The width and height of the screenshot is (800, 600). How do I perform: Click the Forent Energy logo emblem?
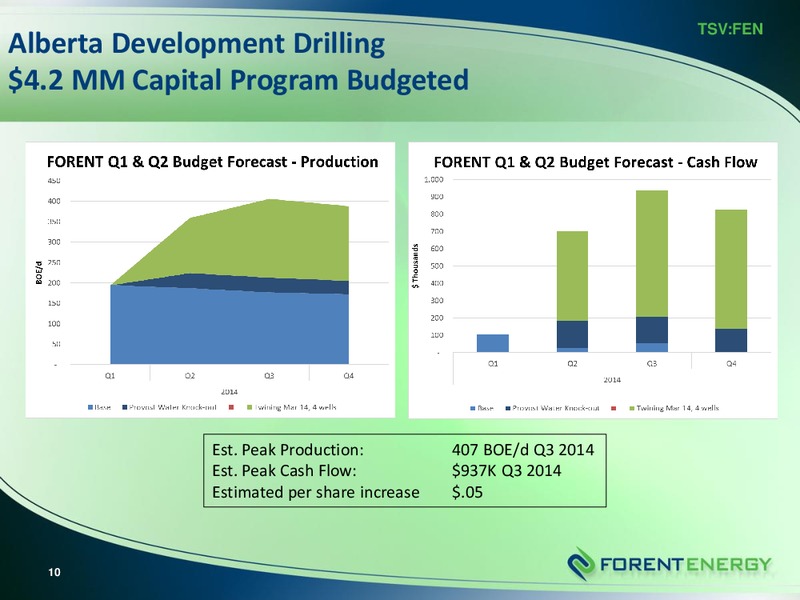click(581, 563)
